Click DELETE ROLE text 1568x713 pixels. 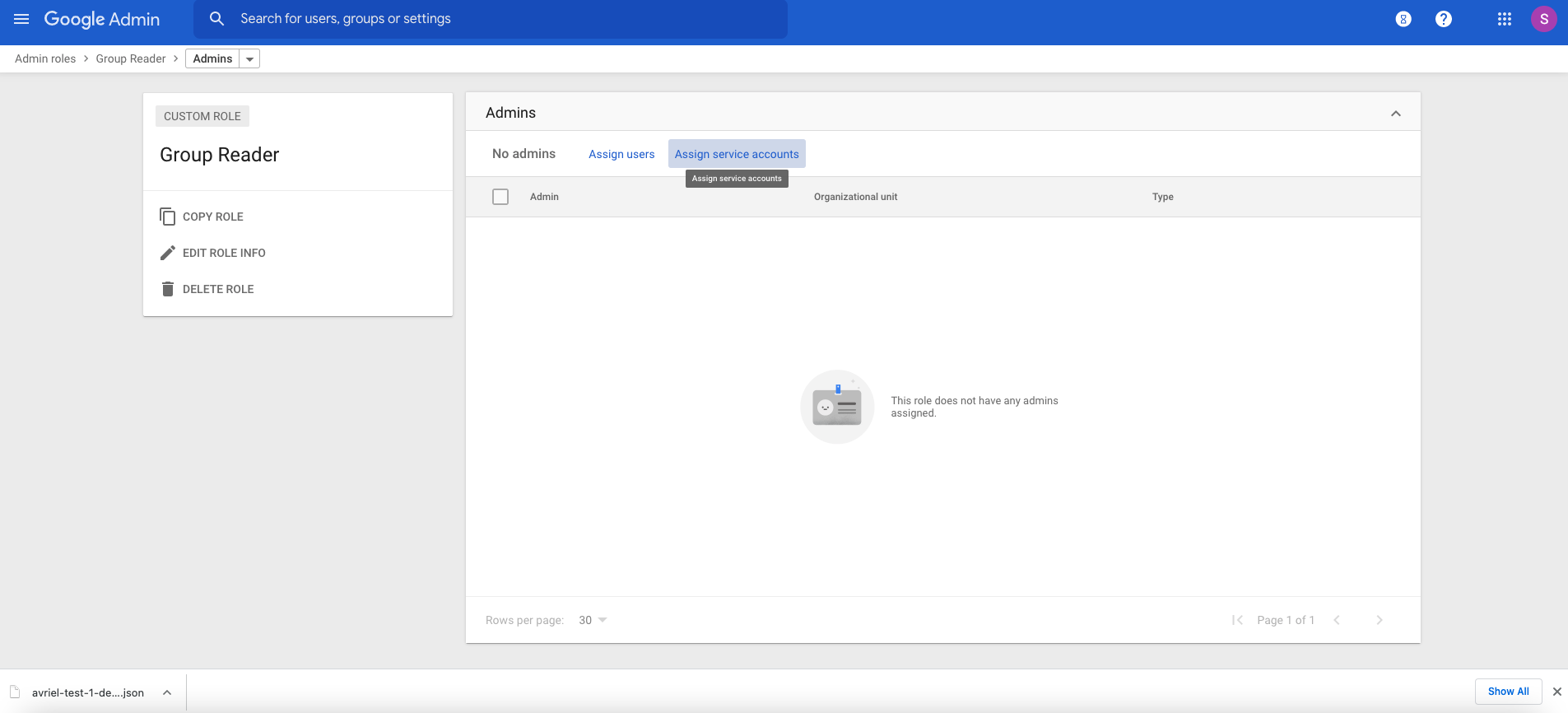pos(218,289)
